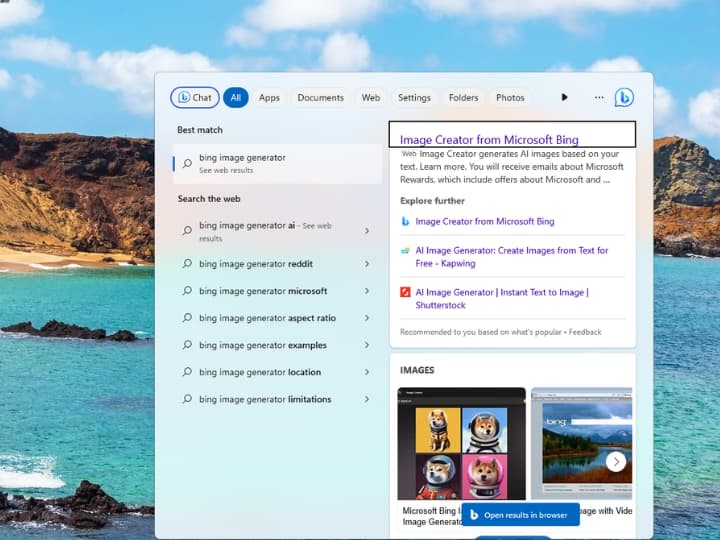The height and width of the screenshot is (540, 720).
Task: Switch to the Photos filter tab
Action: (510, 98)
